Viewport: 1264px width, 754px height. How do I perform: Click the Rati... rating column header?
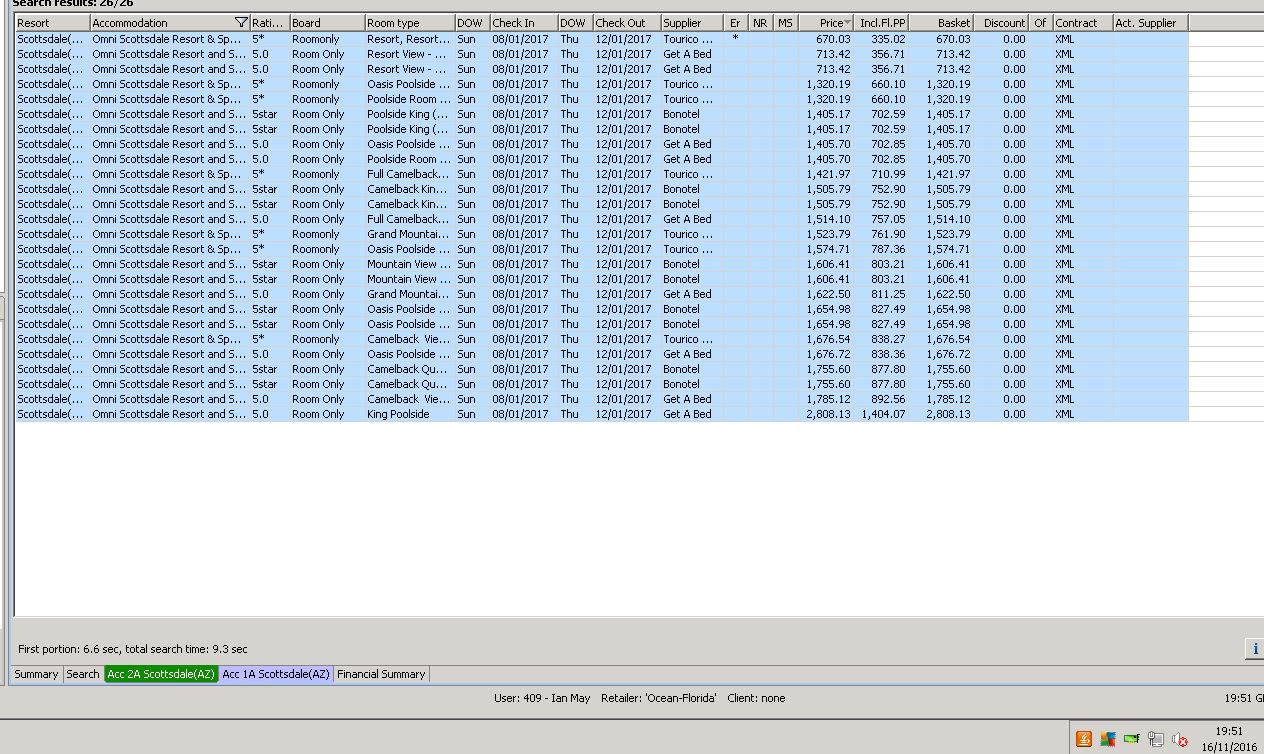point(269,23)
